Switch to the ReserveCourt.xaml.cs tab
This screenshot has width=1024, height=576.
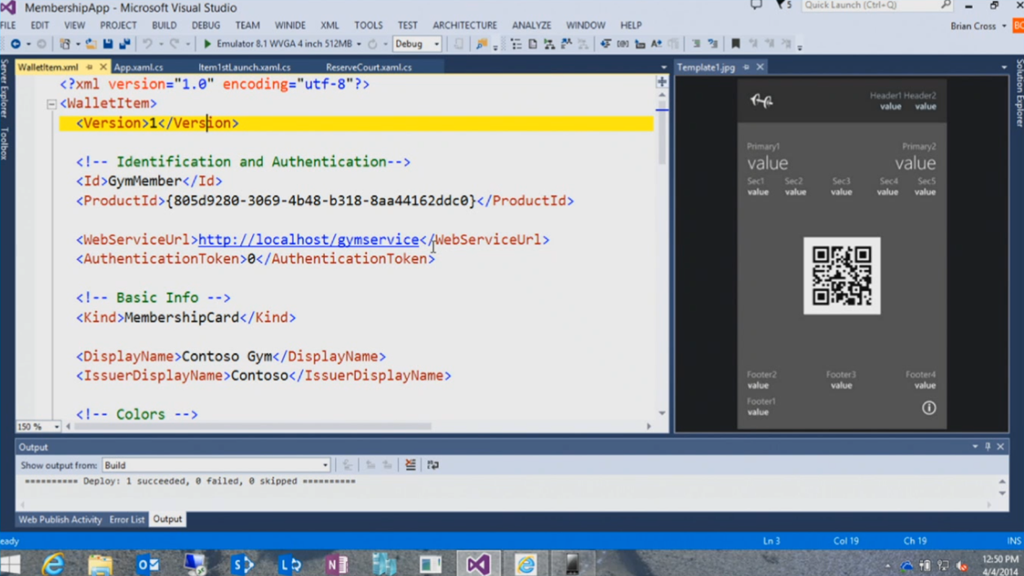click(x=368, y=67)
